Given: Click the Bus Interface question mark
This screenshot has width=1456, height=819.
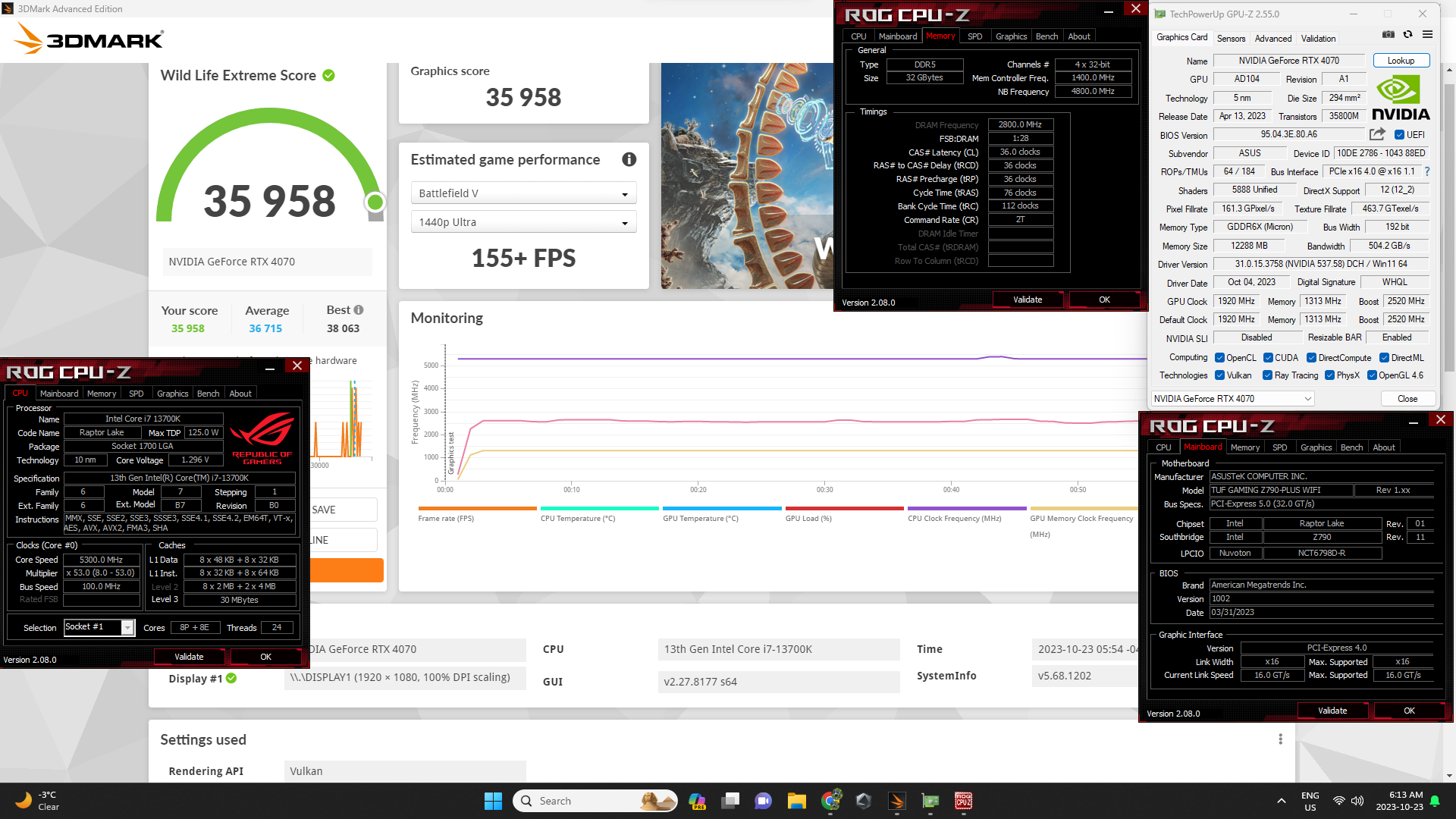Looking at the screenshot, I should (1427, 171).
